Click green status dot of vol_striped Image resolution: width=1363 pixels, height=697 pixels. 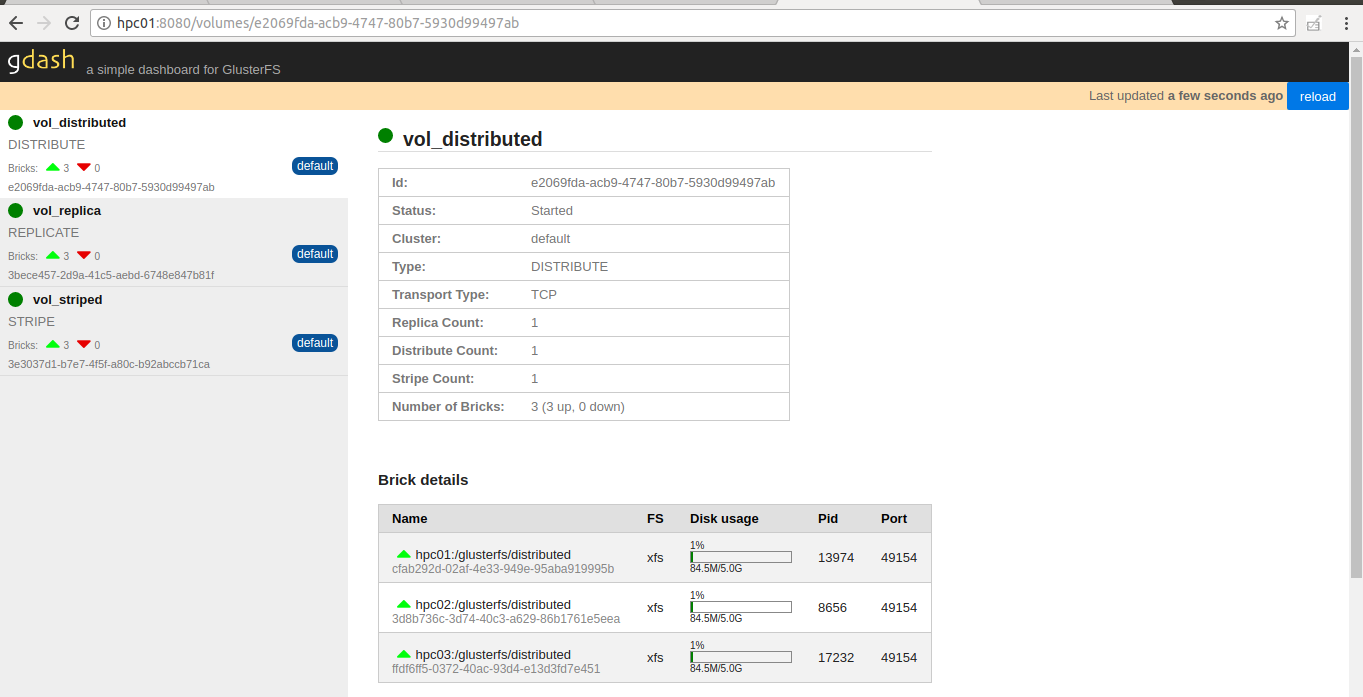16,299
